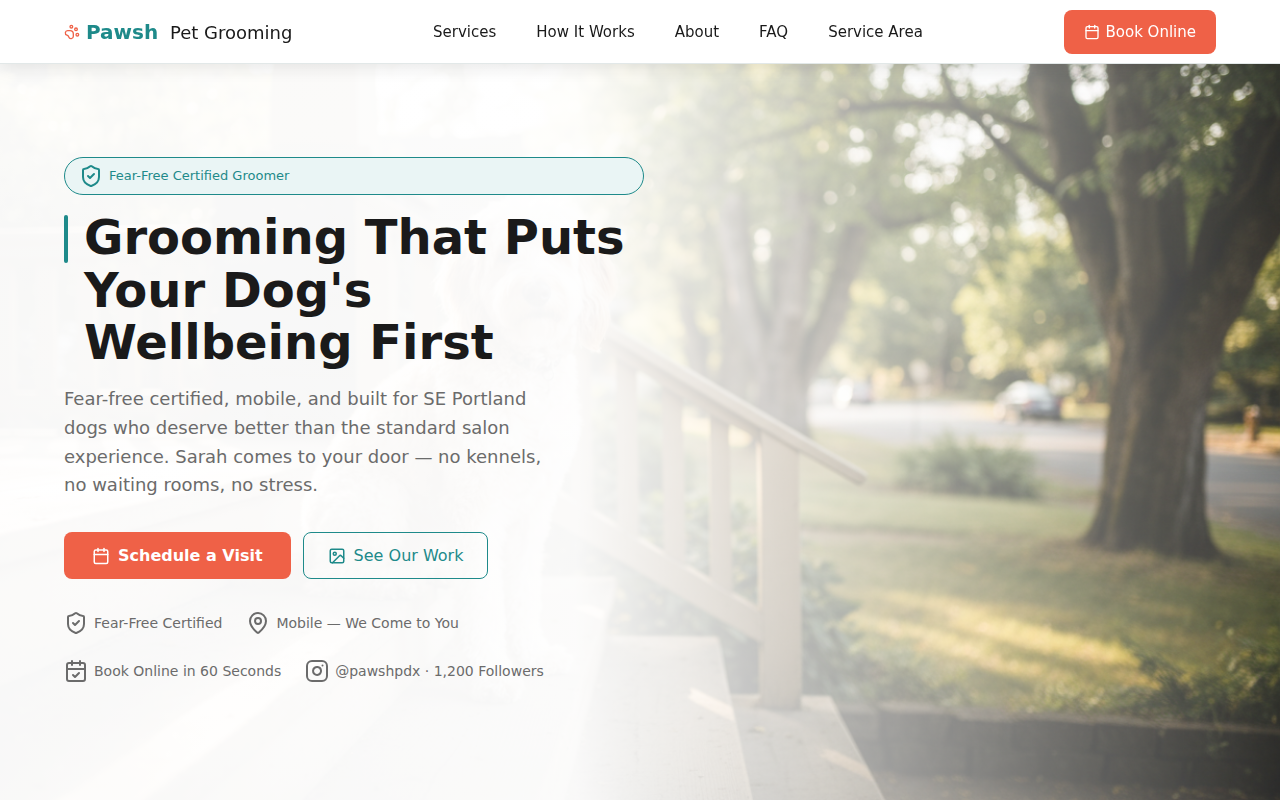The width and height of the screenshot is (1280, 800).
Task: Click the See Our Work button
Action: 395,555
